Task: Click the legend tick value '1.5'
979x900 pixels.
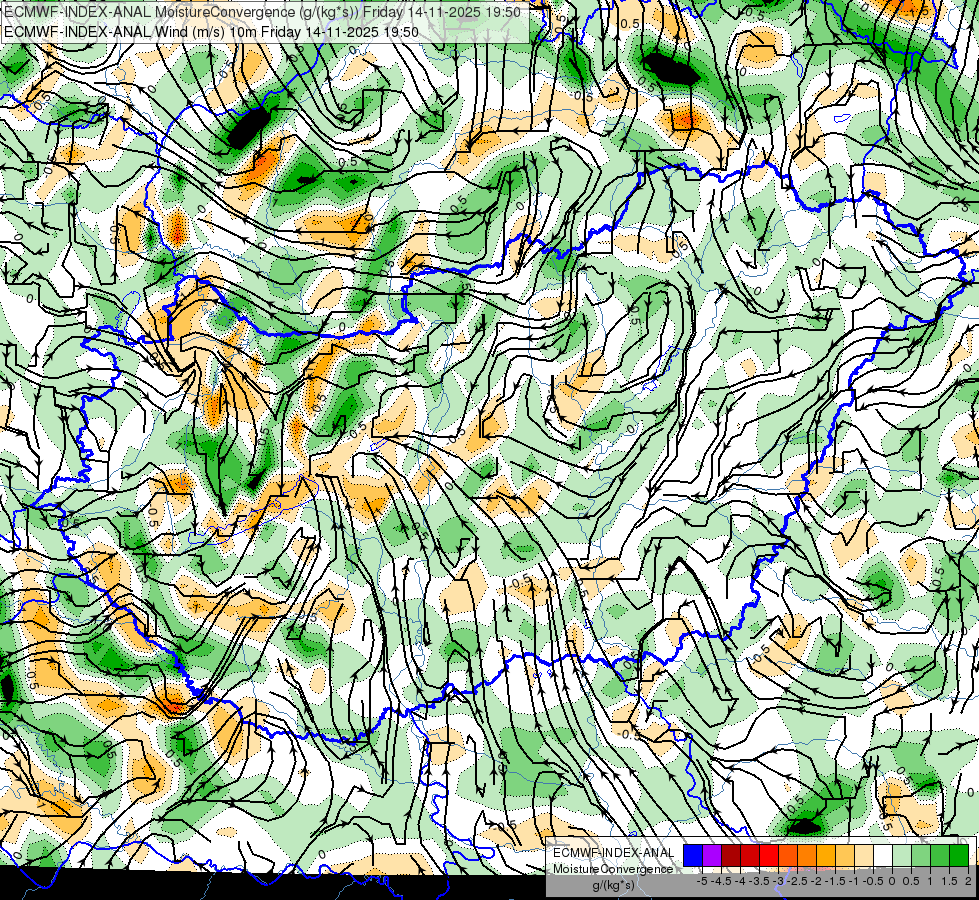Action: 949,881
